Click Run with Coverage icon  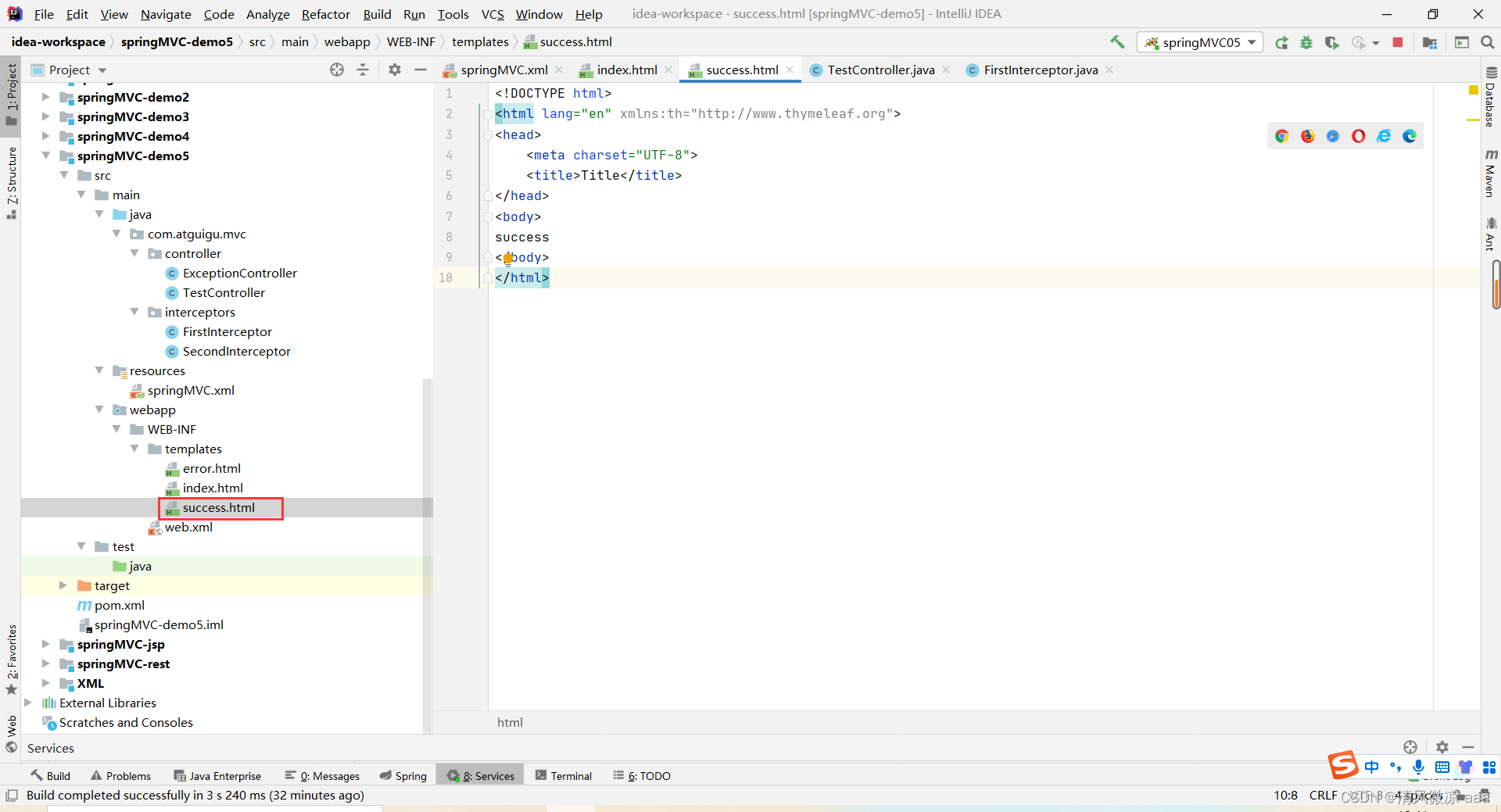pyautogui.click(x=1332, y=42)
